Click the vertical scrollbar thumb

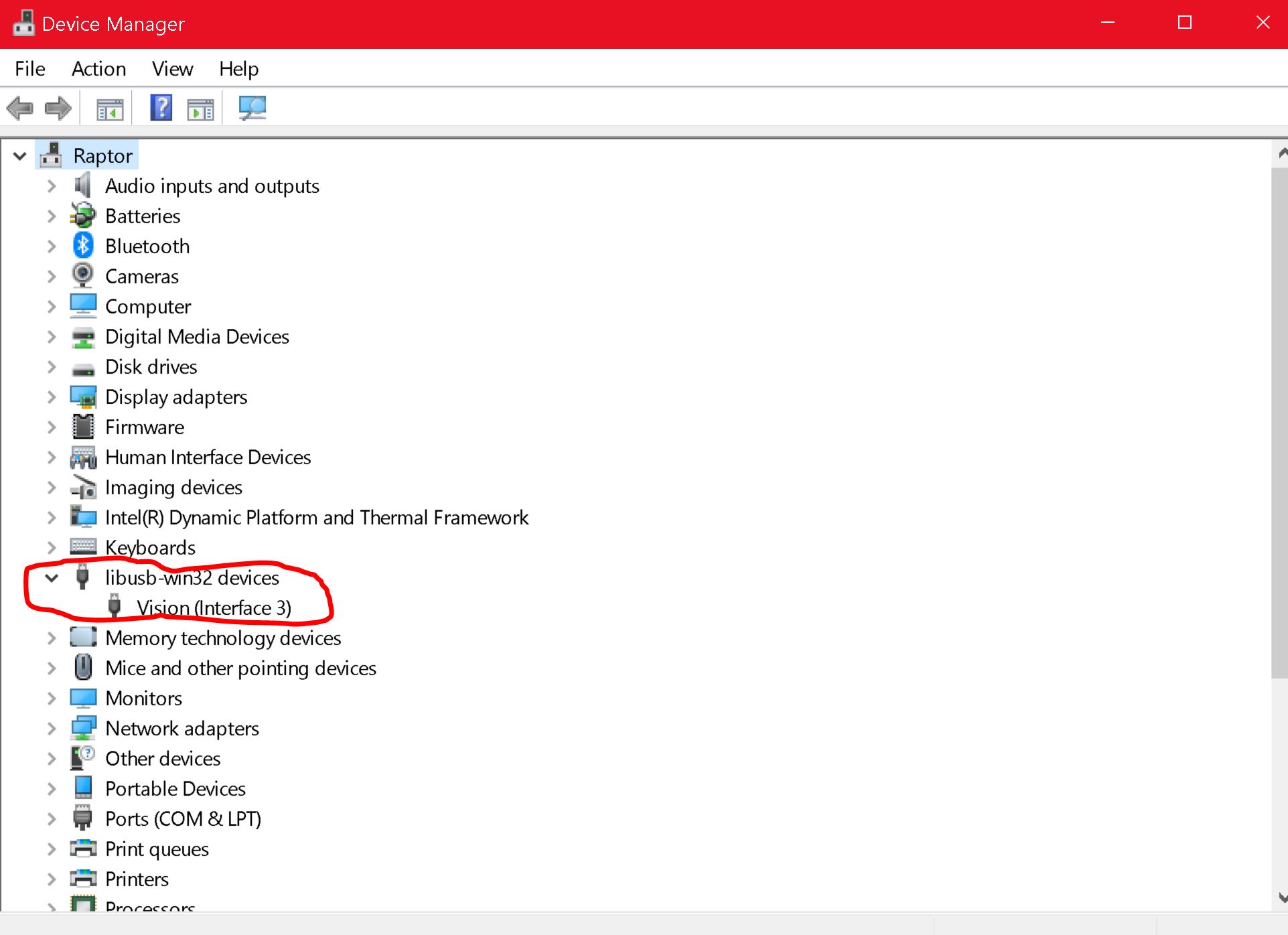(1279, 423)
